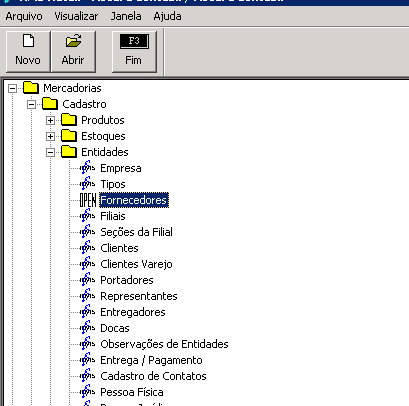409x406 pixels.
Task: Select the Filiais entry
Action: click(x=113, y=216)
